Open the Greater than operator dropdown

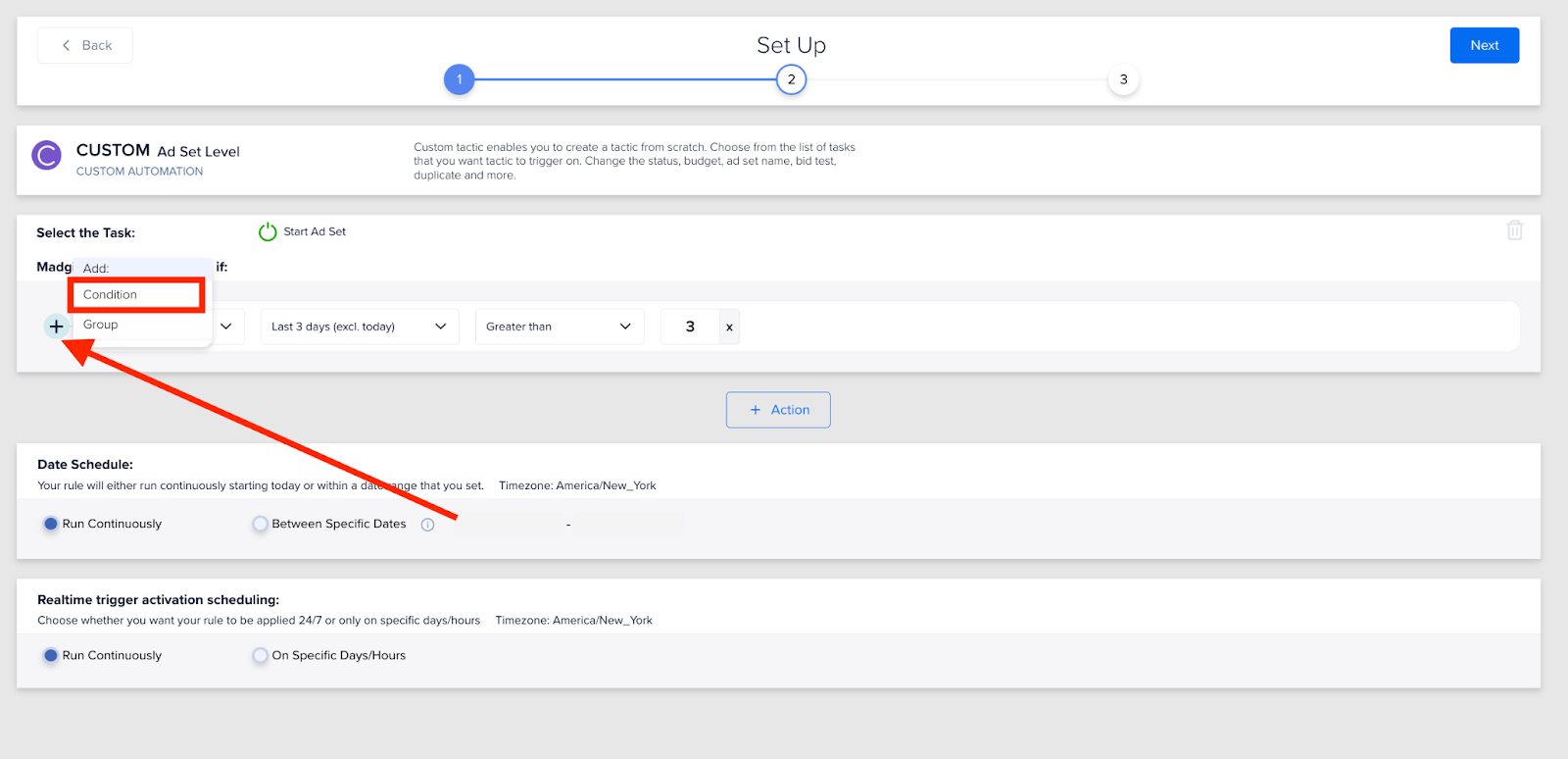click(560, 327)
